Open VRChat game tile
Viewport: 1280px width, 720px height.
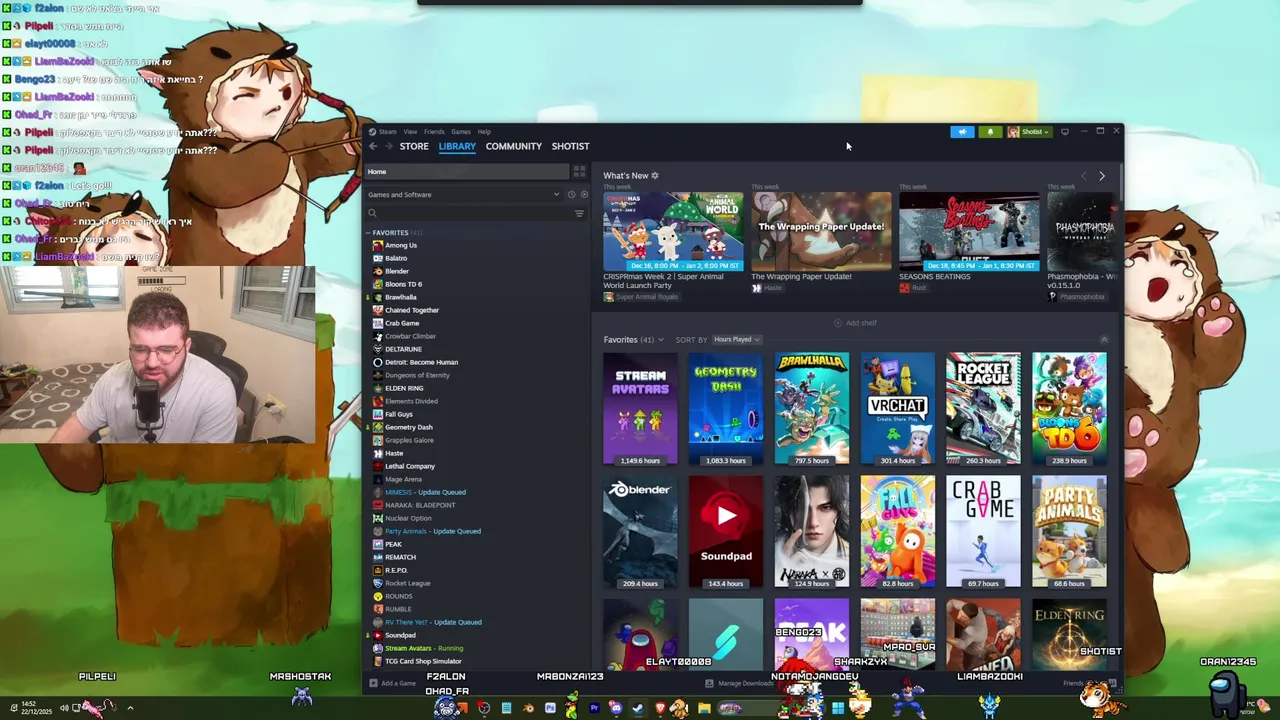(x=898, y=408)
